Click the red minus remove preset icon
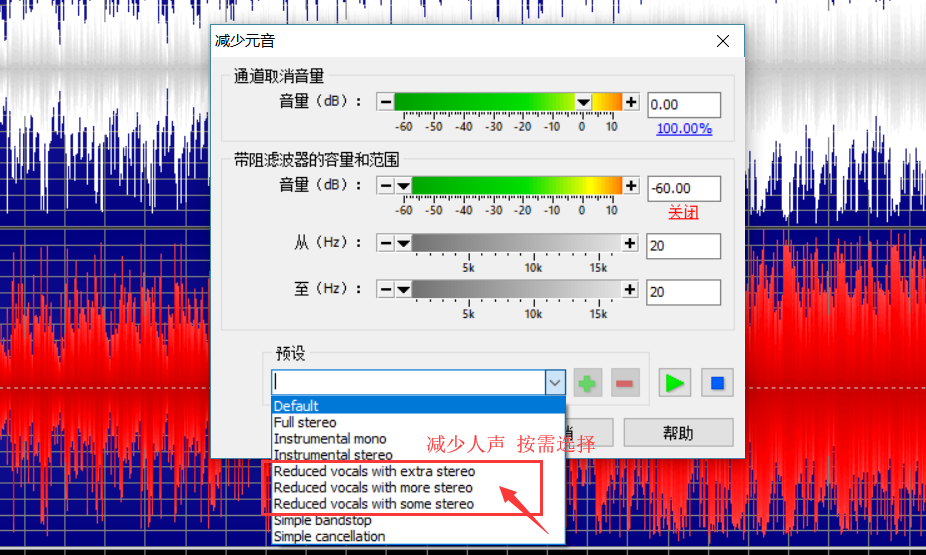 click(x=625, y=383)
